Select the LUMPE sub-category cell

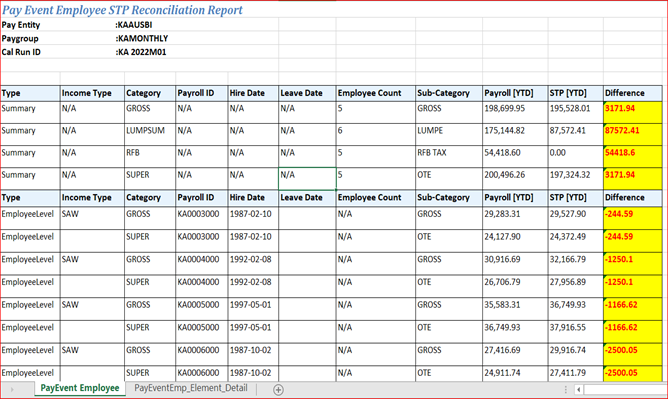click(x=449, y=135)
